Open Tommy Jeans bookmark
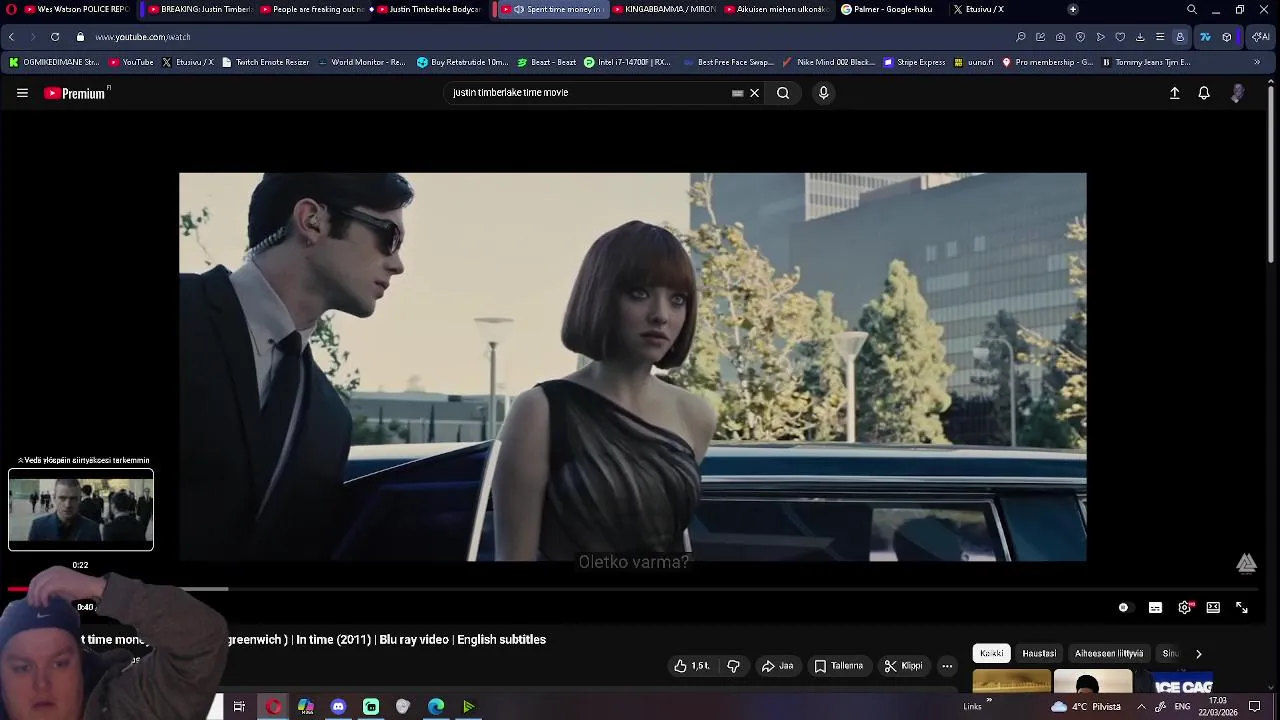Screen dimensions: 1280x720 tap(1146, 62)
